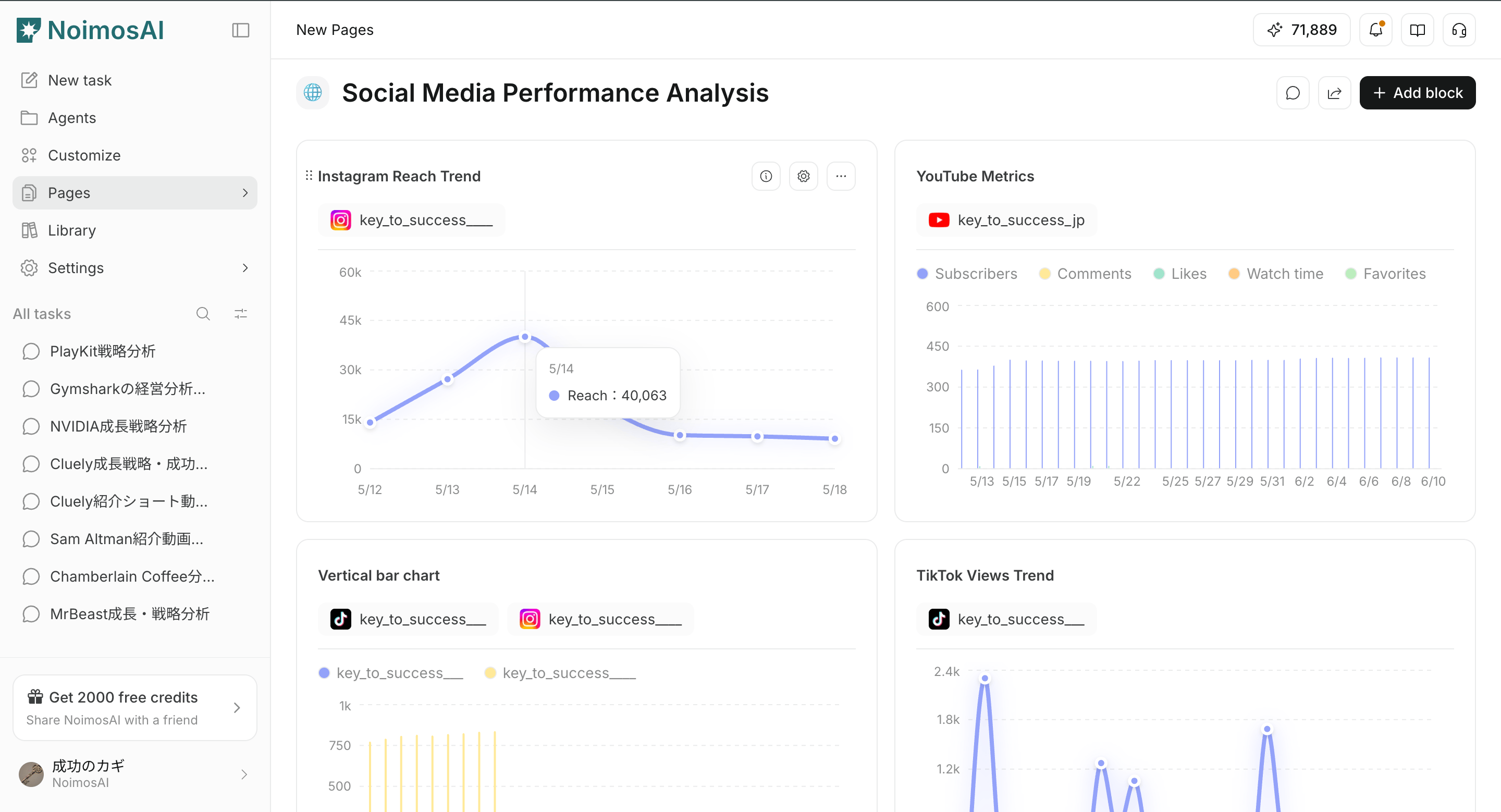Click the comment bubble icon beside Add block

(x=1293, y=93)
